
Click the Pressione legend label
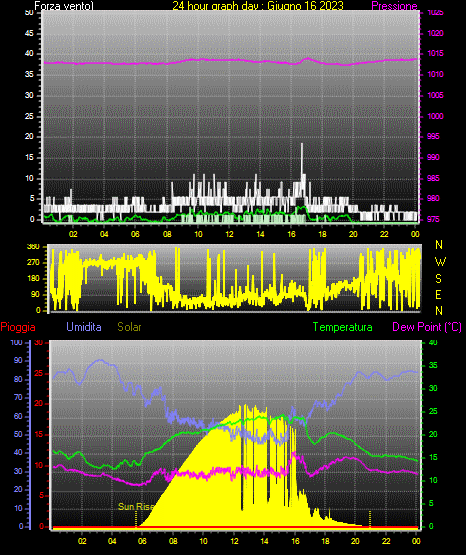[394, 6]
